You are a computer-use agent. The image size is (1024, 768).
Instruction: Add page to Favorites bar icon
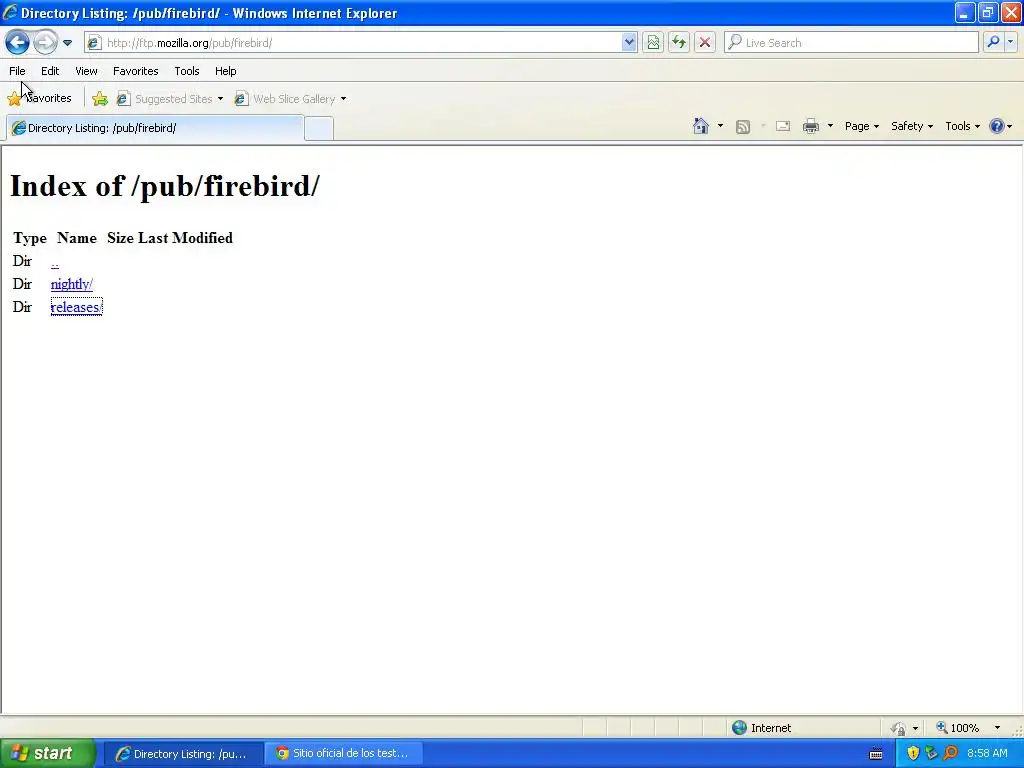coord(100,99)
